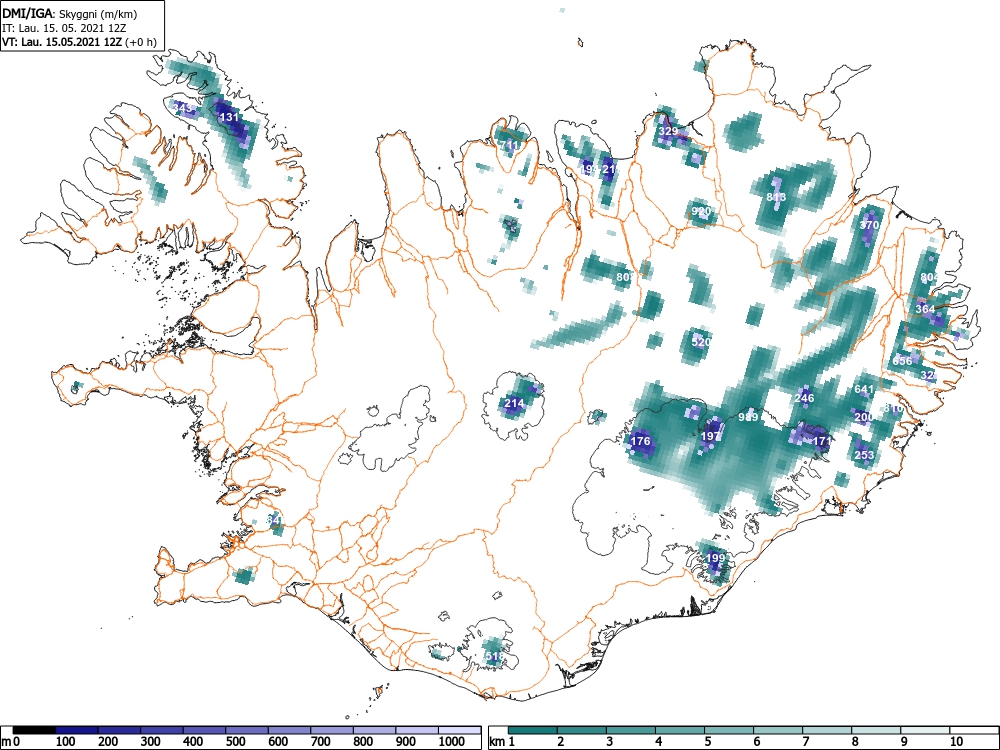Select the 197 visibility value
The width and height of the screenshot is (1000, 750).
[x=710, y=436]
